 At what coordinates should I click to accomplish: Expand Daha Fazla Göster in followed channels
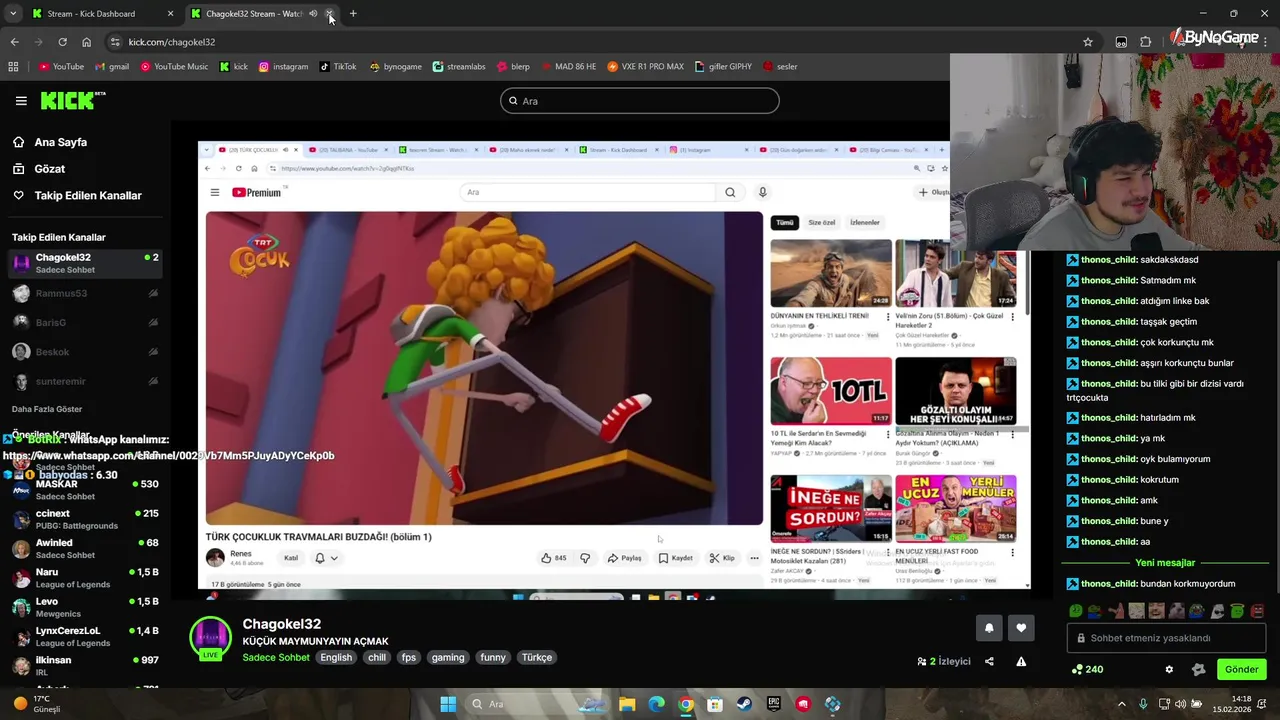pos(47,409)
